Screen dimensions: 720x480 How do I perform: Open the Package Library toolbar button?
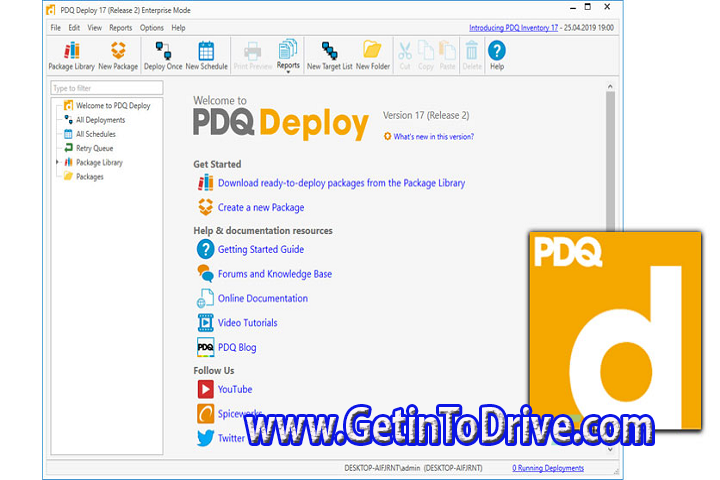[71, 56]
